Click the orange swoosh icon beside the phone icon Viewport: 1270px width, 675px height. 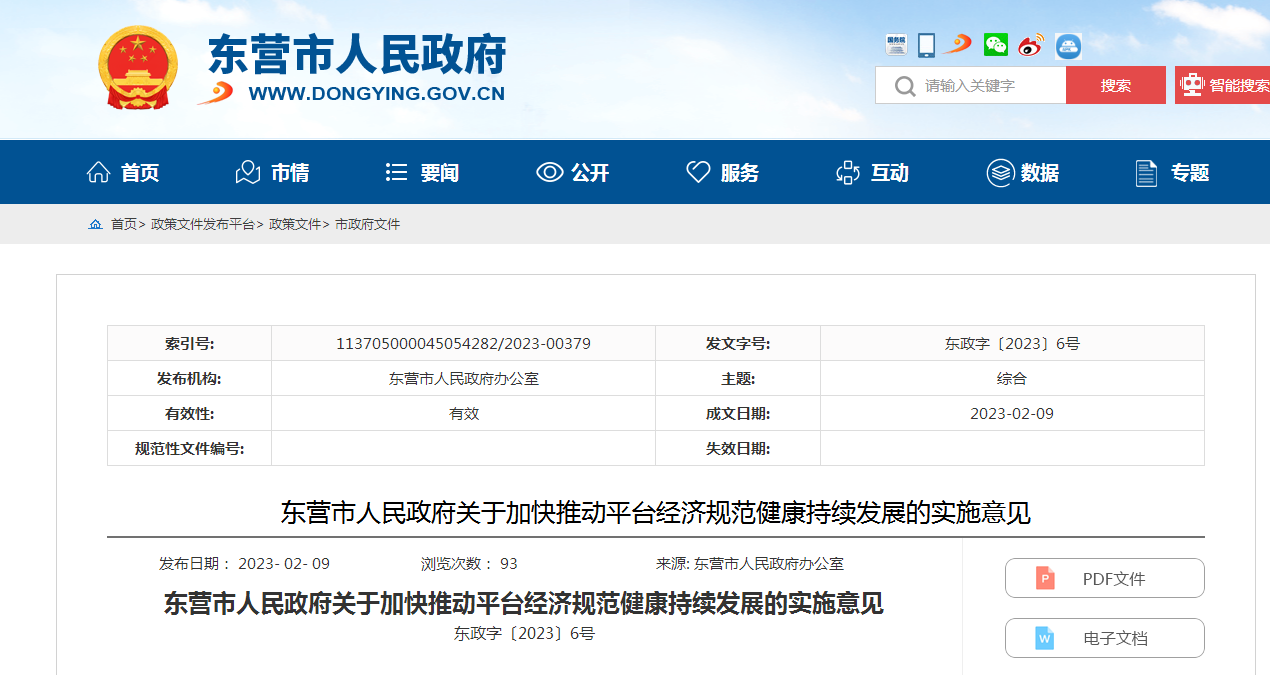point(958,45)
